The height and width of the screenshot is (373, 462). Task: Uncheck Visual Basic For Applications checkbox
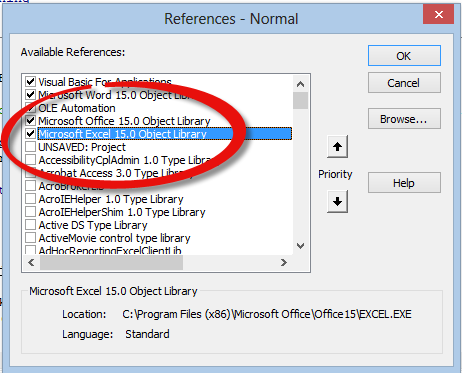pyautogui.click(x=30, y=81)
